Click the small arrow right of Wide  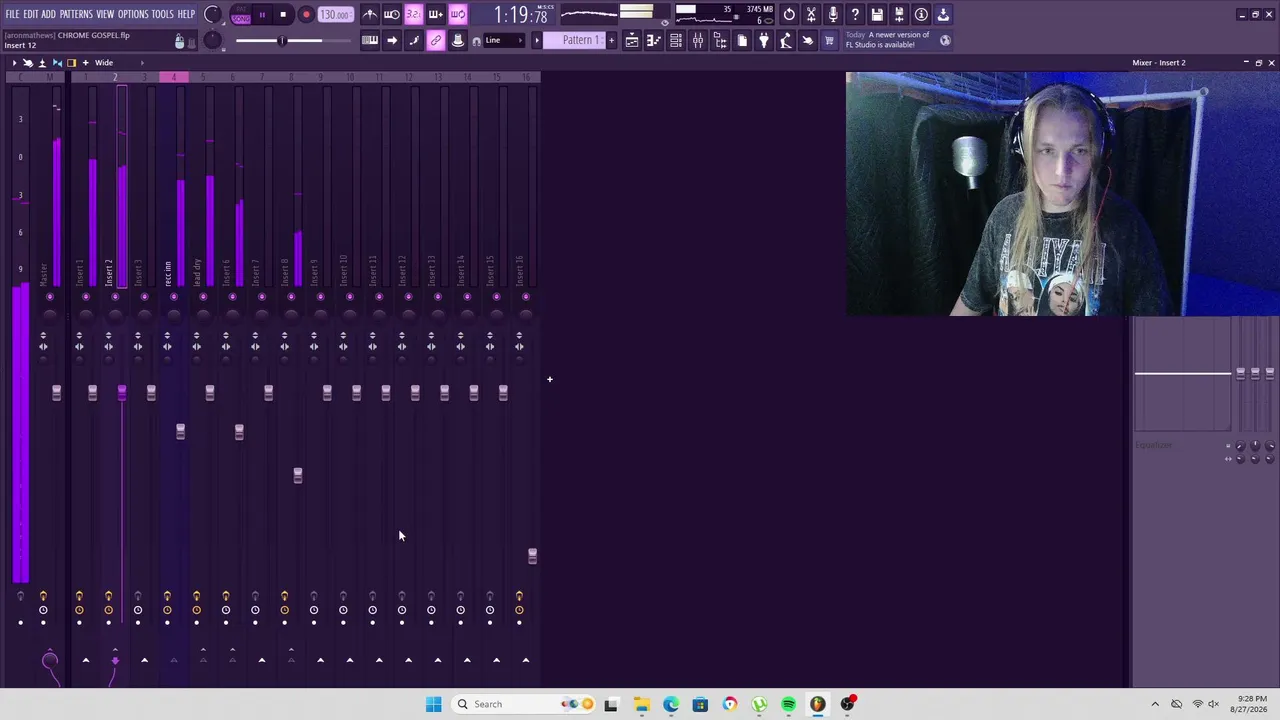click(x=141, y=63)
